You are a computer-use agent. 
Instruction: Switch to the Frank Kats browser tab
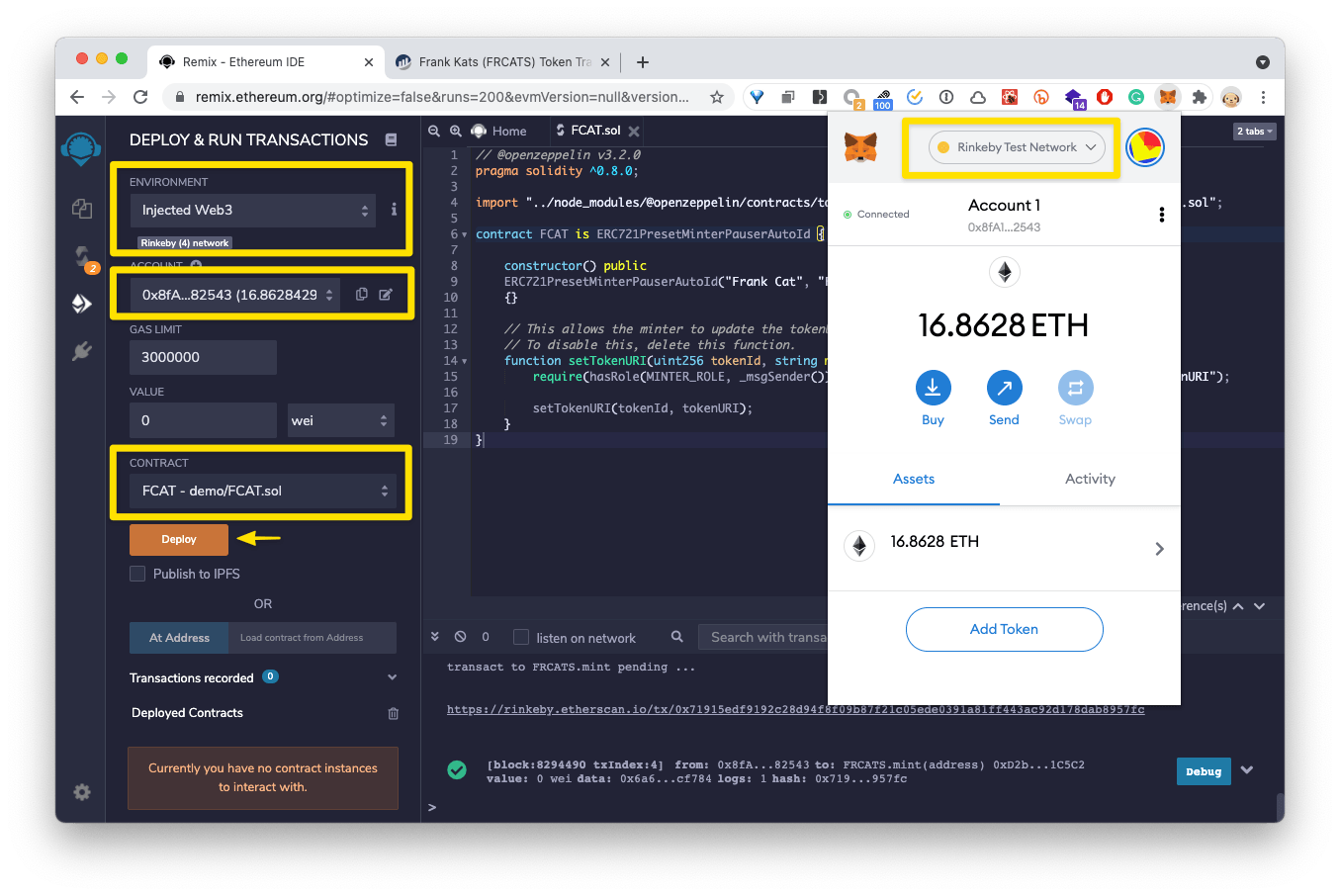(x=503, y=62)
